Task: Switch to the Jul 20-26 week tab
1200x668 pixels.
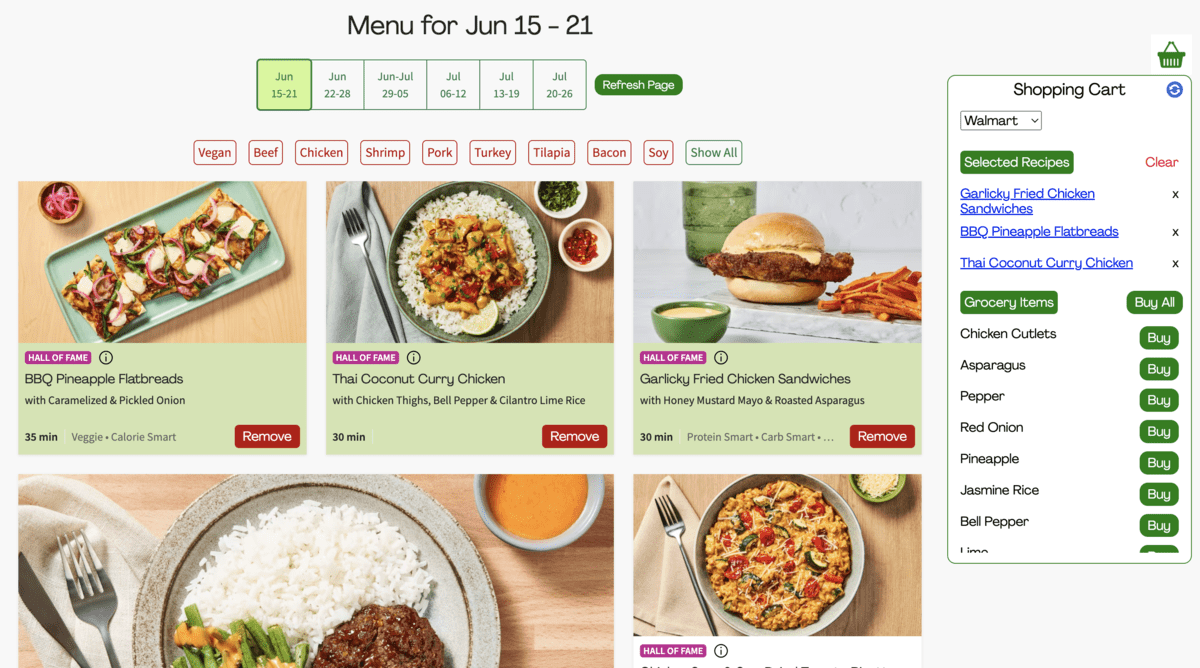Action: pyautogui.click(x=559, y=84)
